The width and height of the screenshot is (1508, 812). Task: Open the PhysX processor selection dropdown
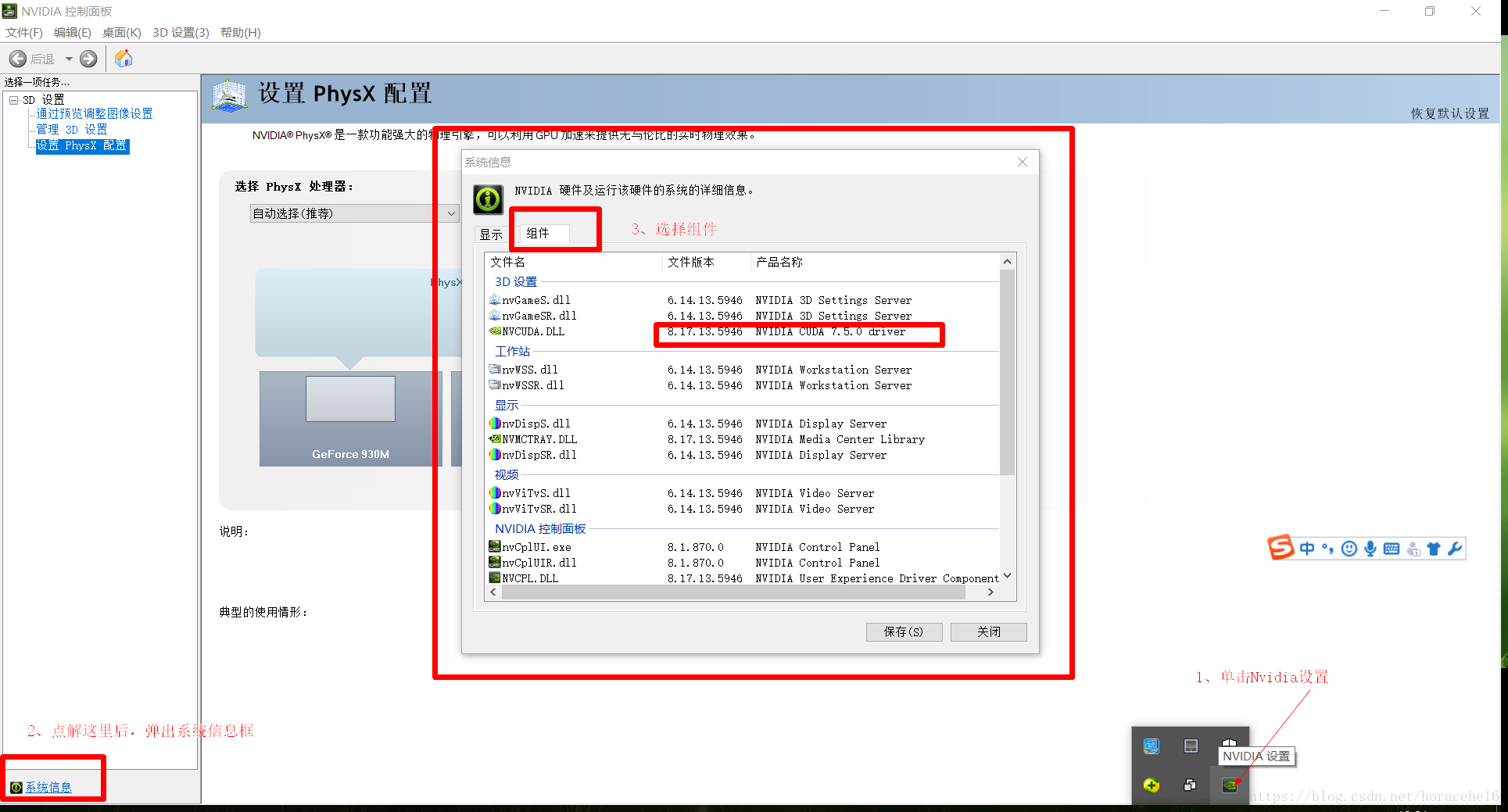354,213
